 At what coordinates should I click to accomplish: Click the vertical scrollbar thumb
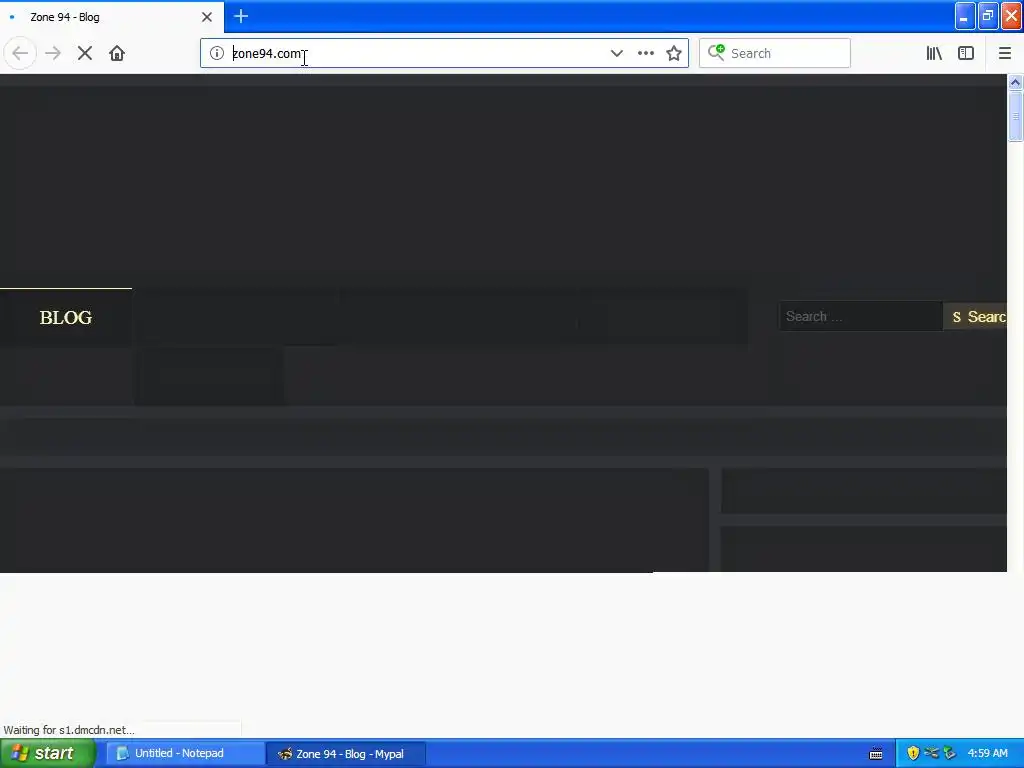click(x=1015, y=116)
